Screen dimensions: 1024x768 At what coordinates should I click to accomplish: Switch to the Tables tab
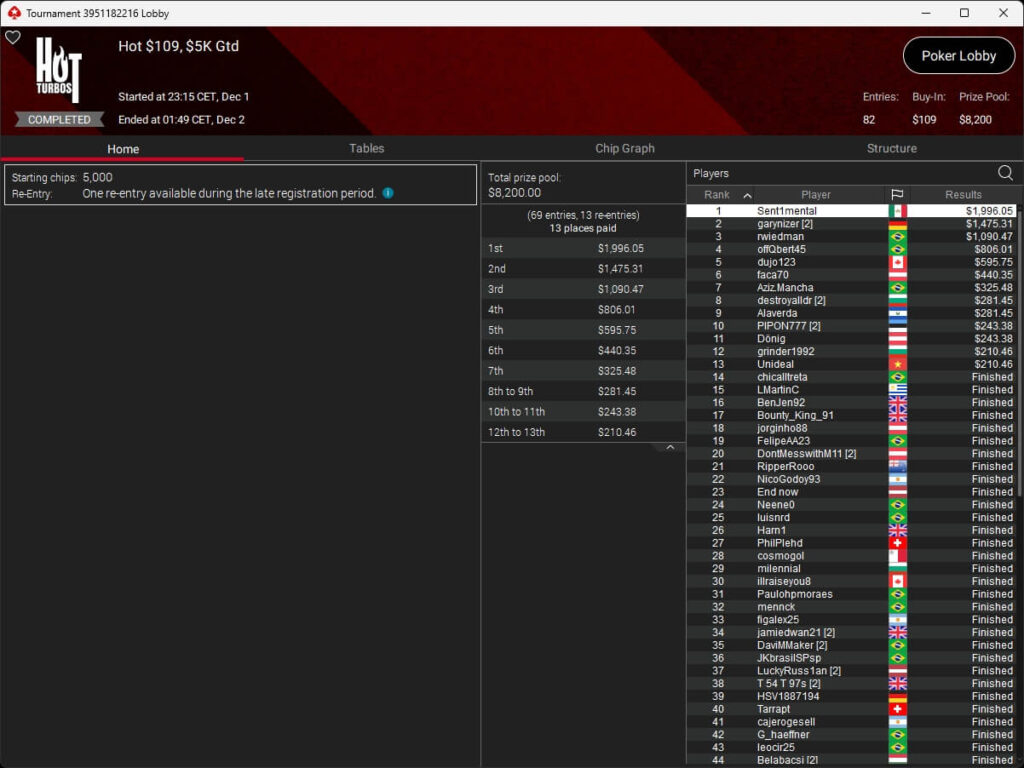(366, 148)
